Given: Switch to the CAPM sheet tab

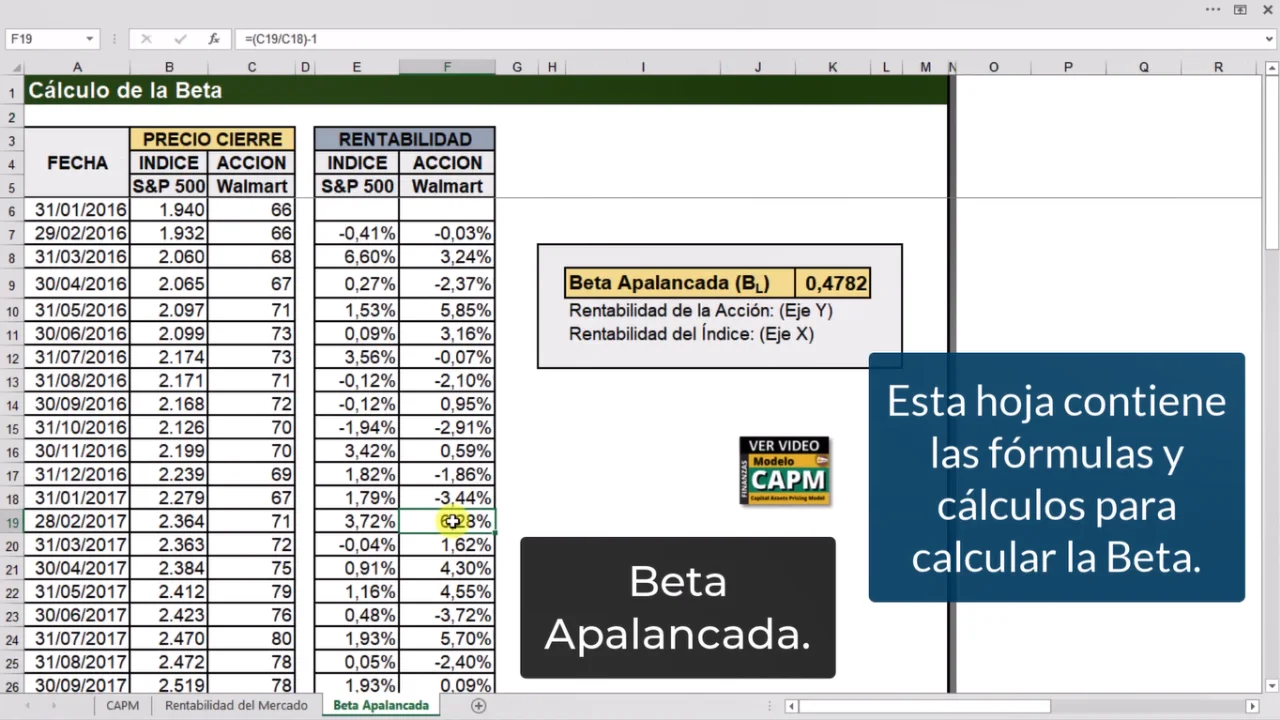Looking at the screenshot, I should [123, 706].
